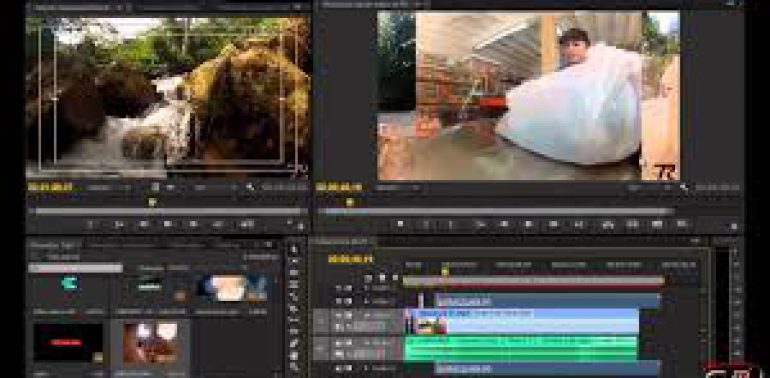Click the Play button in the Program monitor

pyautogui.click(x=528, y=224)
